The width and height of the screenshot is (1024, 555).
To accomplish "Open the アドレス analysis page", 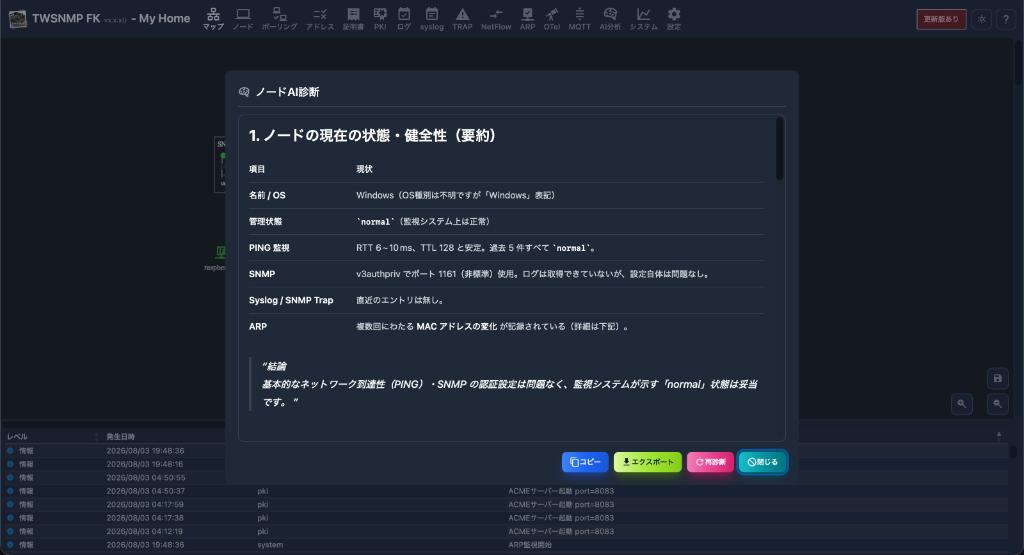I will point(320,18).
